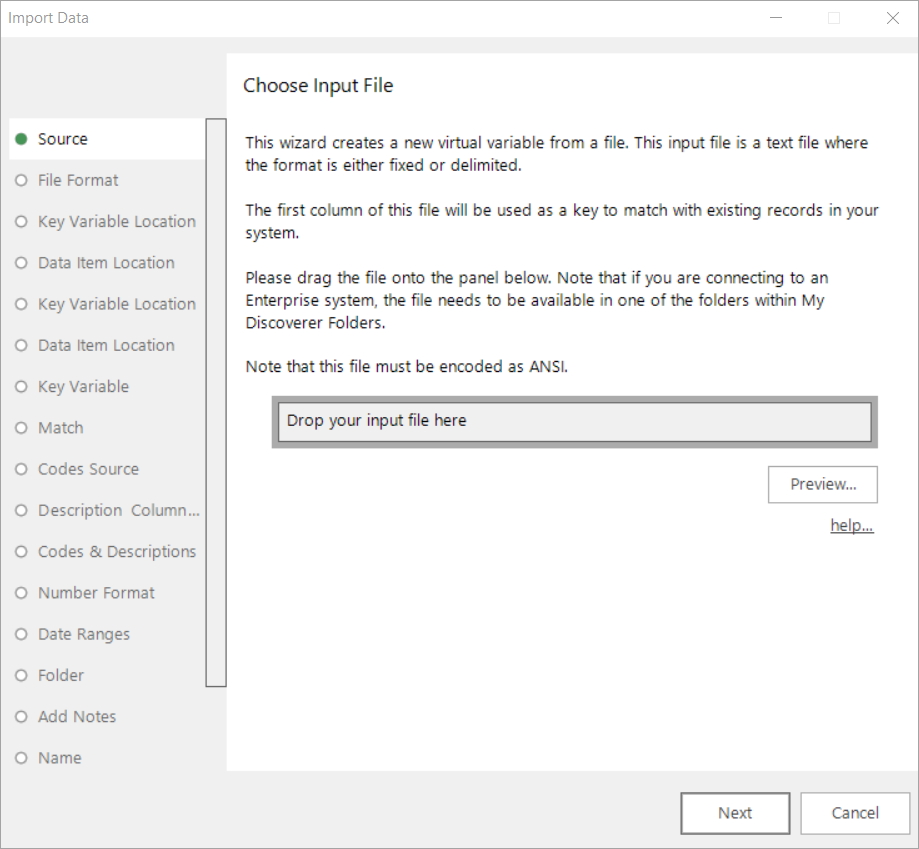Select the Match step in sidebar
The width and height of the screenshot is (919, 849).
click(x=107, y=428)
